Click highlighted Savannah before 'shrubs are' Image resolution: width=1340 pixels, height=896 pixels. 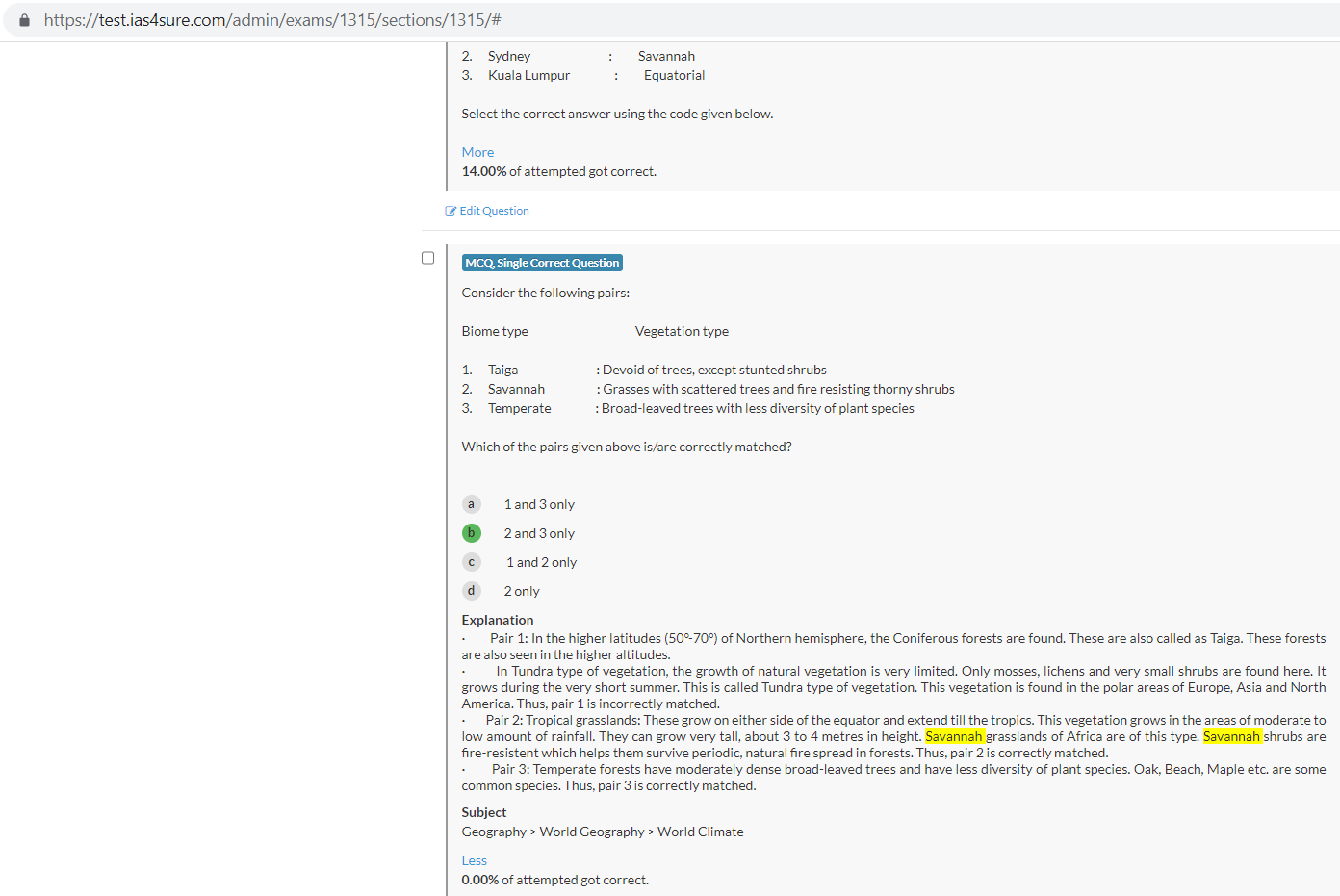coord(1231,736)
